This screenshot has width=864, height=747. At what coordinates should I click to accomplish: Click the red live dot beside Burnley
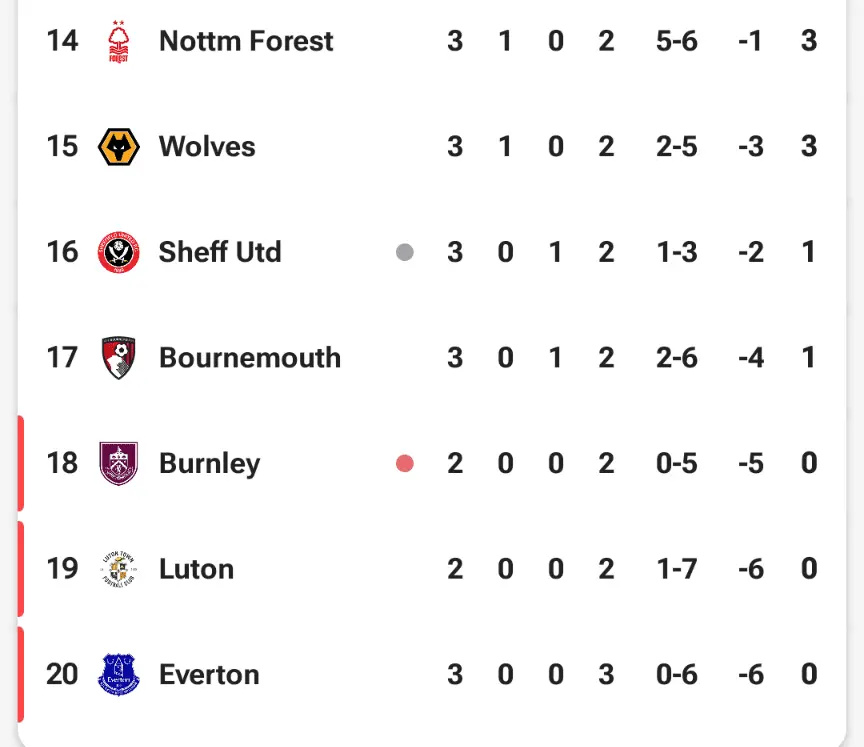(x=405, y=464)
